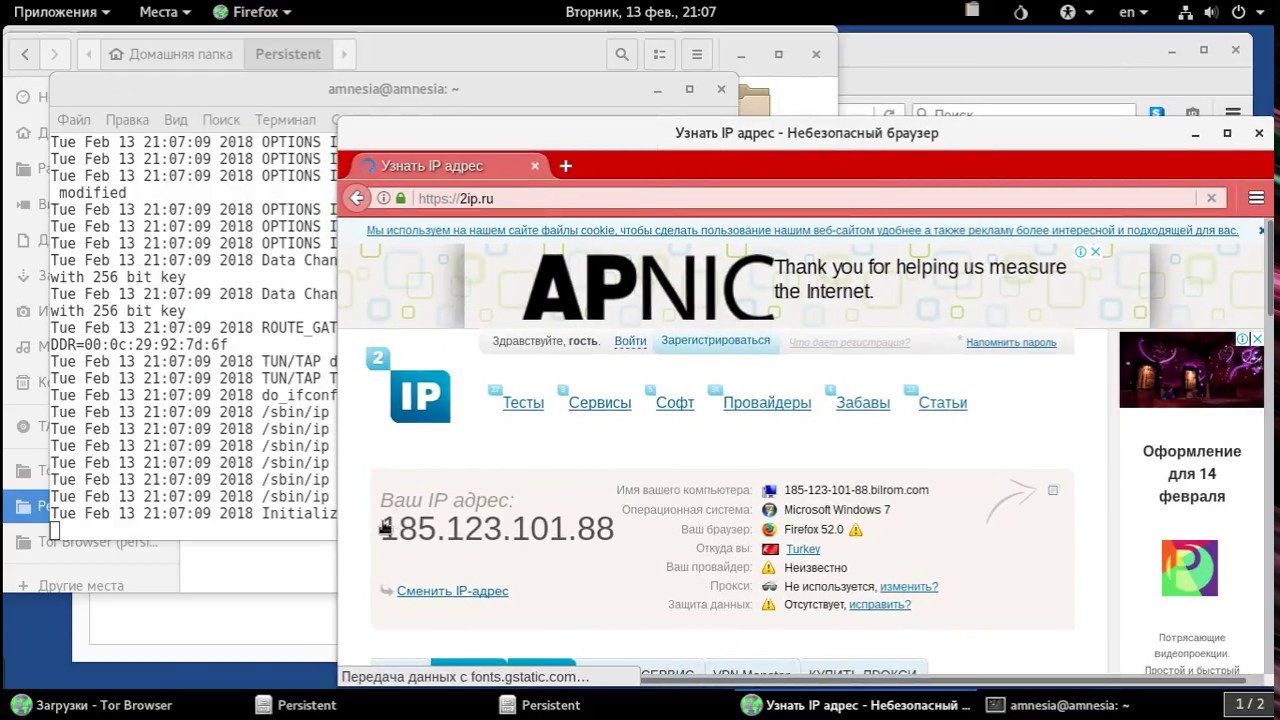Open the Firefox application menu in panel
Screen dimensions: 1280x720
(x=253, y=12)
